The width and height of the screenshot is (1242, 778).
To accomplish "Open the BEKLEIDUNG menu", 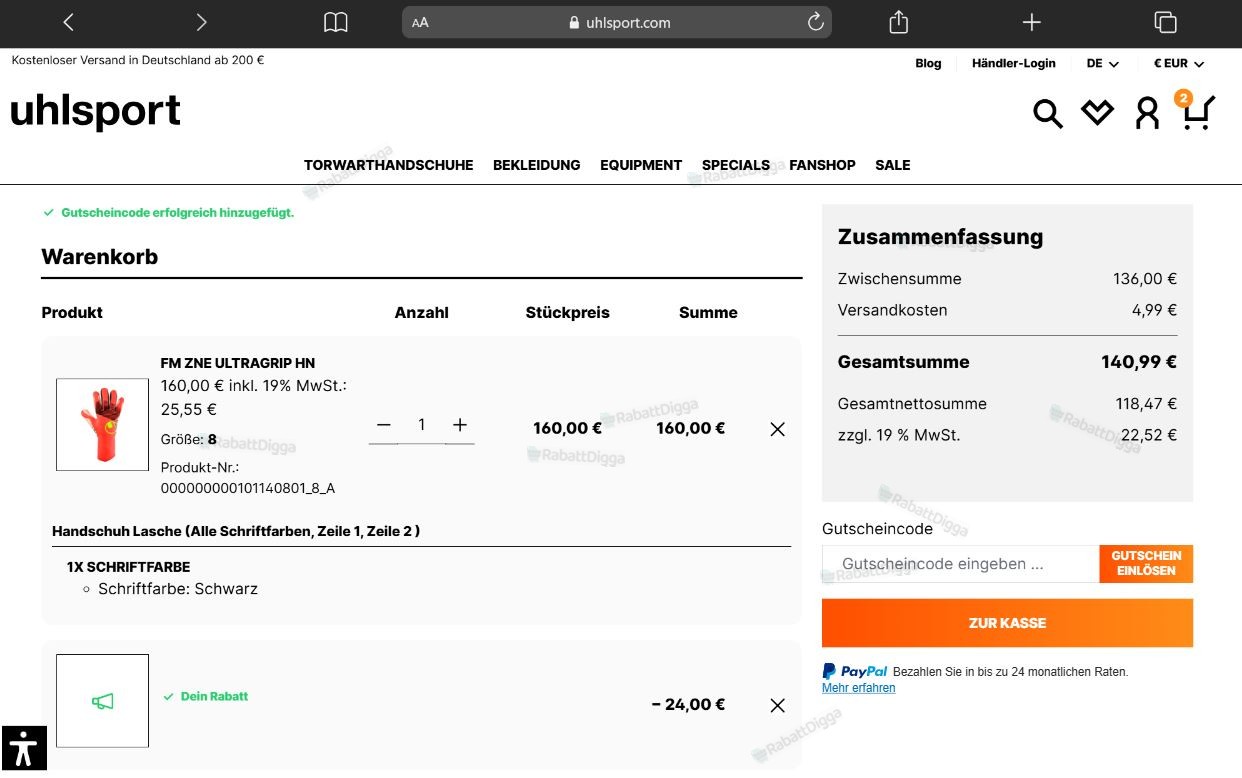I will click(x=536, y=165).
